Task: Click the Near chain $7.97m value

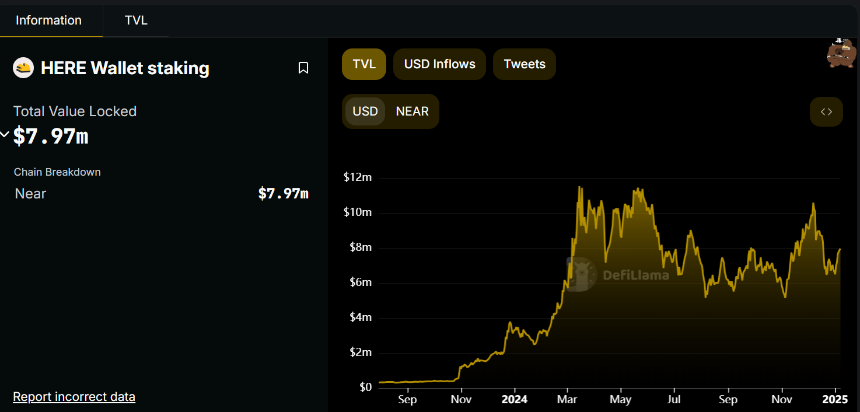Action: 283,193
